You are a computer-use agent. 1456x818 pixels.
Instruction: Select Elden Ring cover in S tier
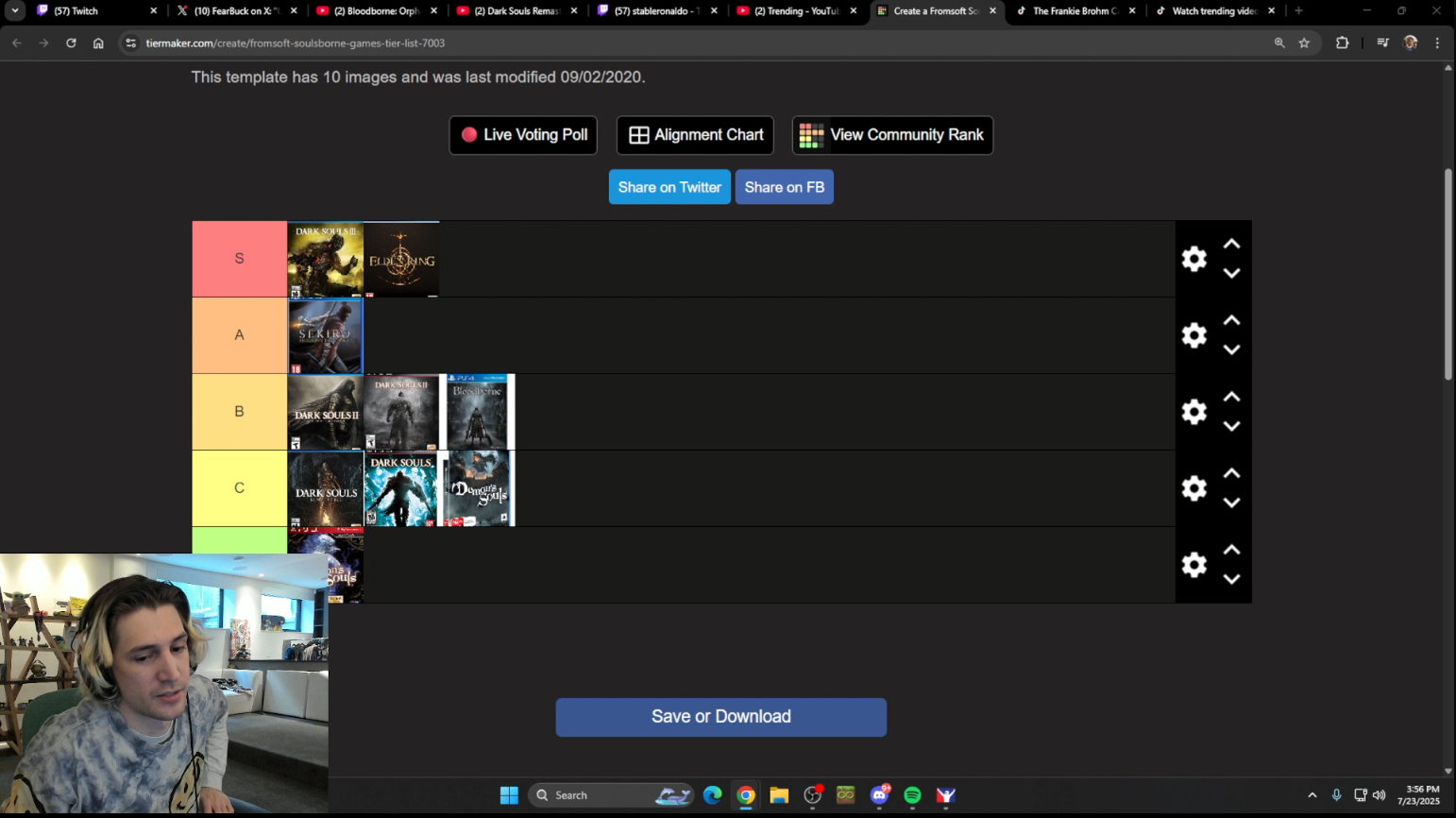click(x=401, y=260)
